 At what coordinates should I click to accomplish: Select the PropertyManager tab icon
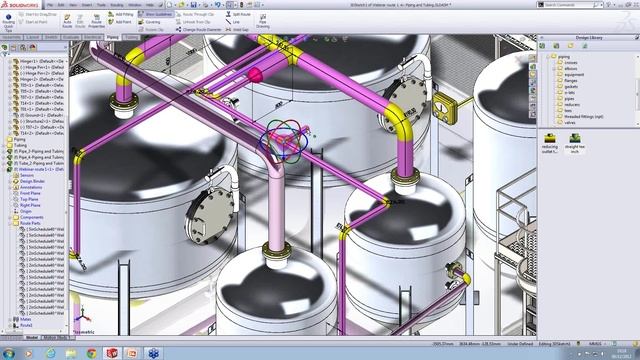tap(14, 47)
